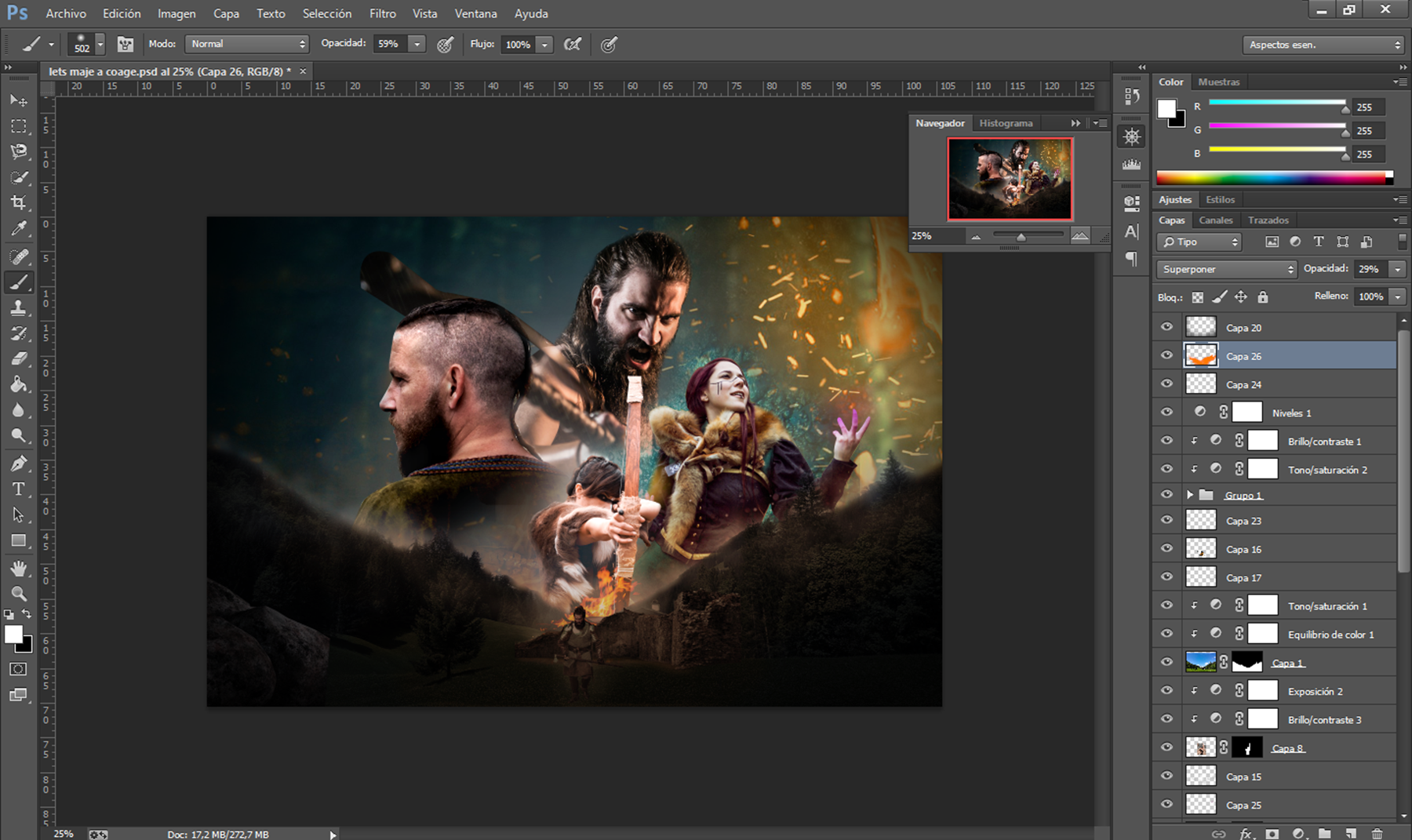The width and height of the screenshot is (1412, 840).
Task: Switch to the Estilos tab
Action: tap(1220, 199)
